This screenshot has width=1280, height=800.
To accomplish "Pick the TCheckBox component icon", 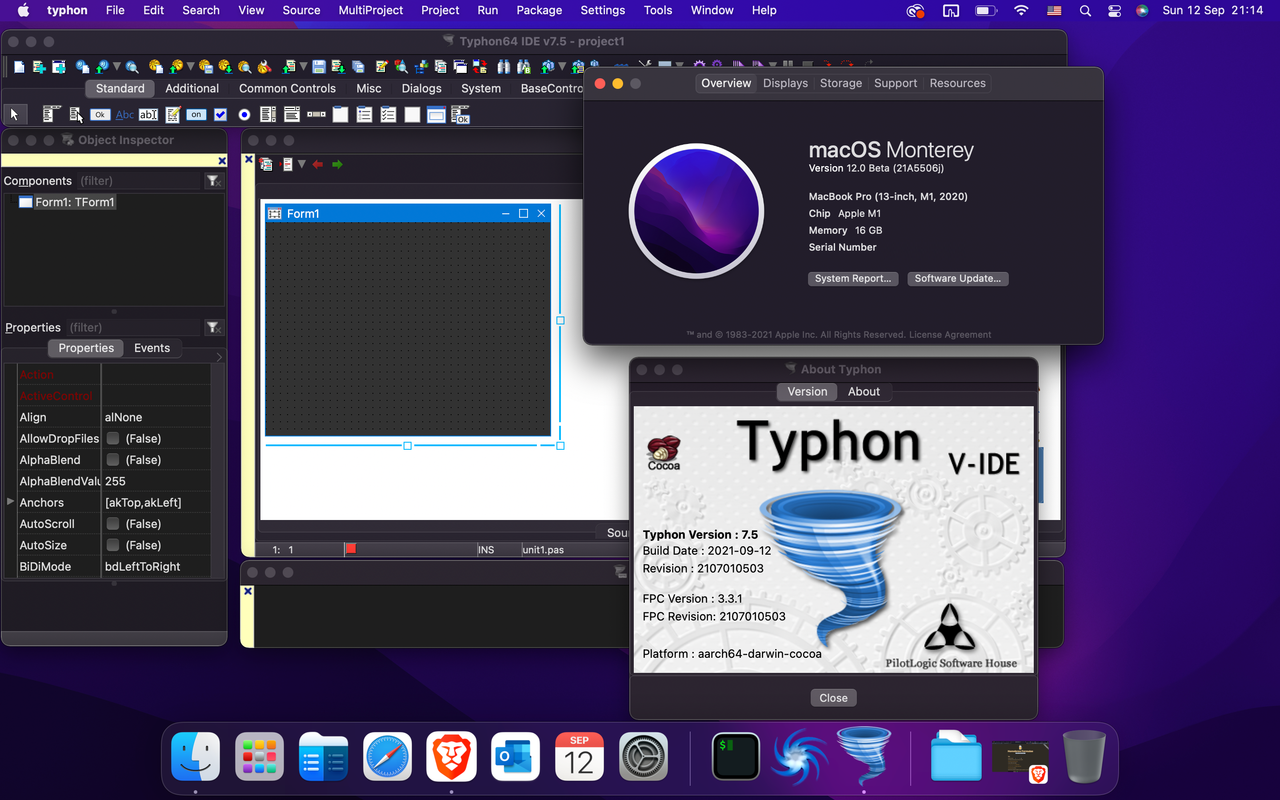I will 220,115.
